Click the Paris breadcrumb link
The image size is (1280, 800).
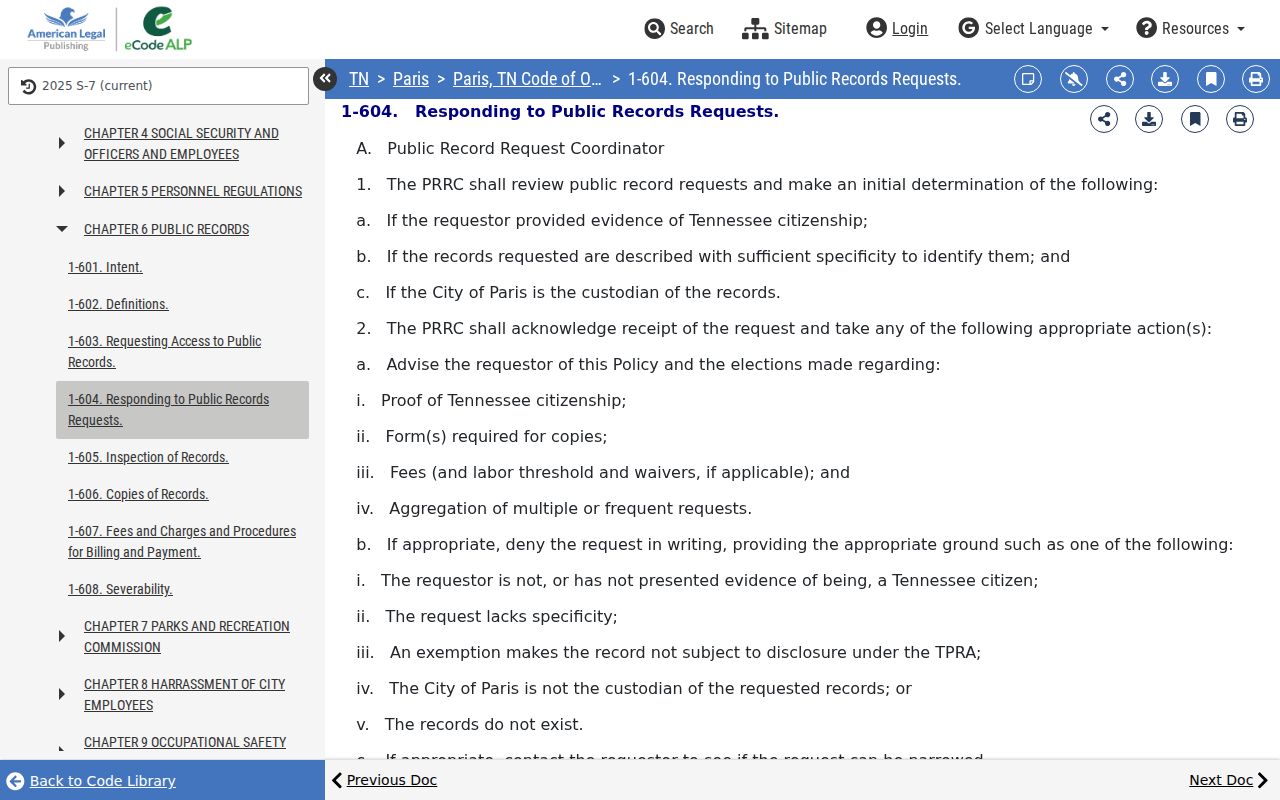pos(411,79)
